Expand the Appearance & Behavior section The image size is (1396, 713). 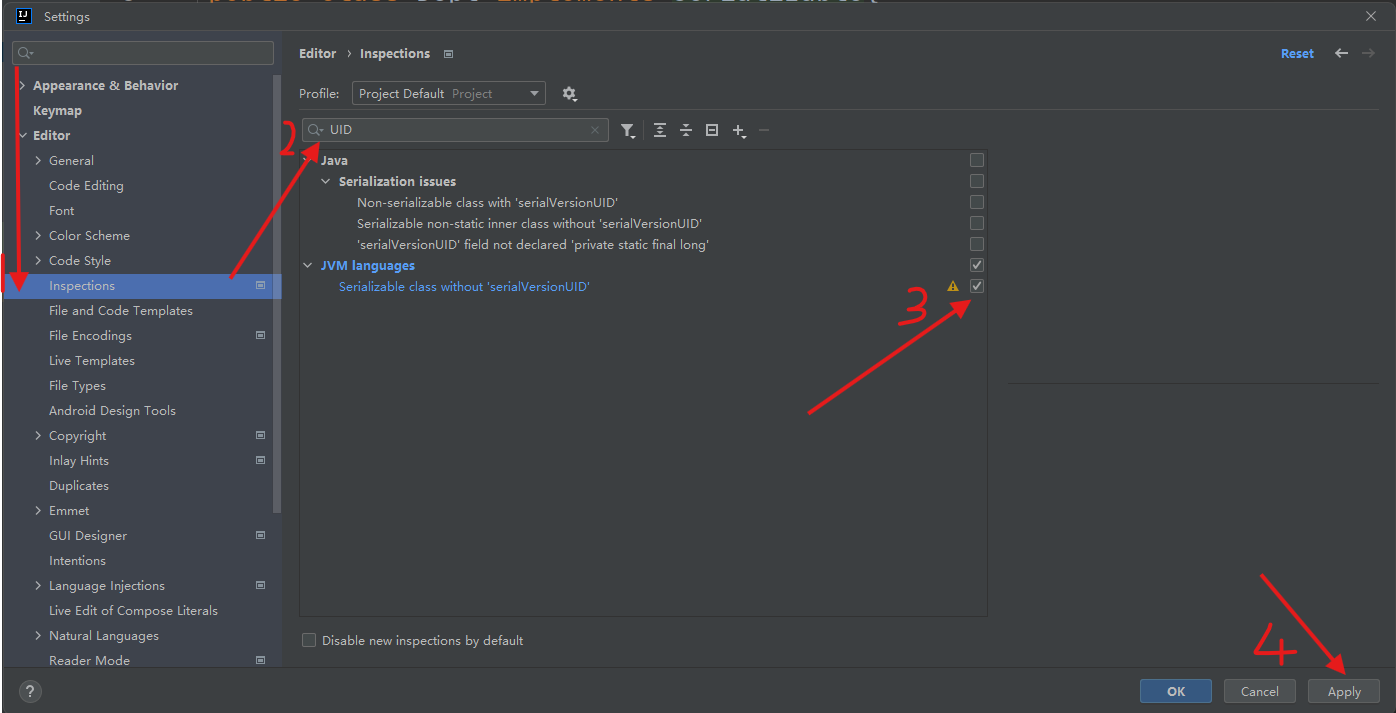[x=22, y=86]
